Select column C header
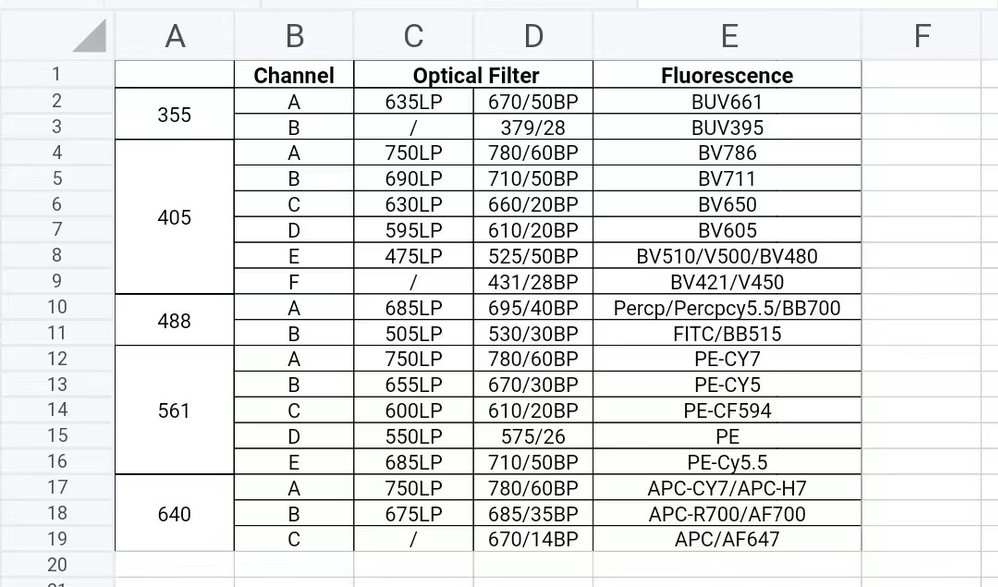 pyautogui.click(x=413, y=36)
